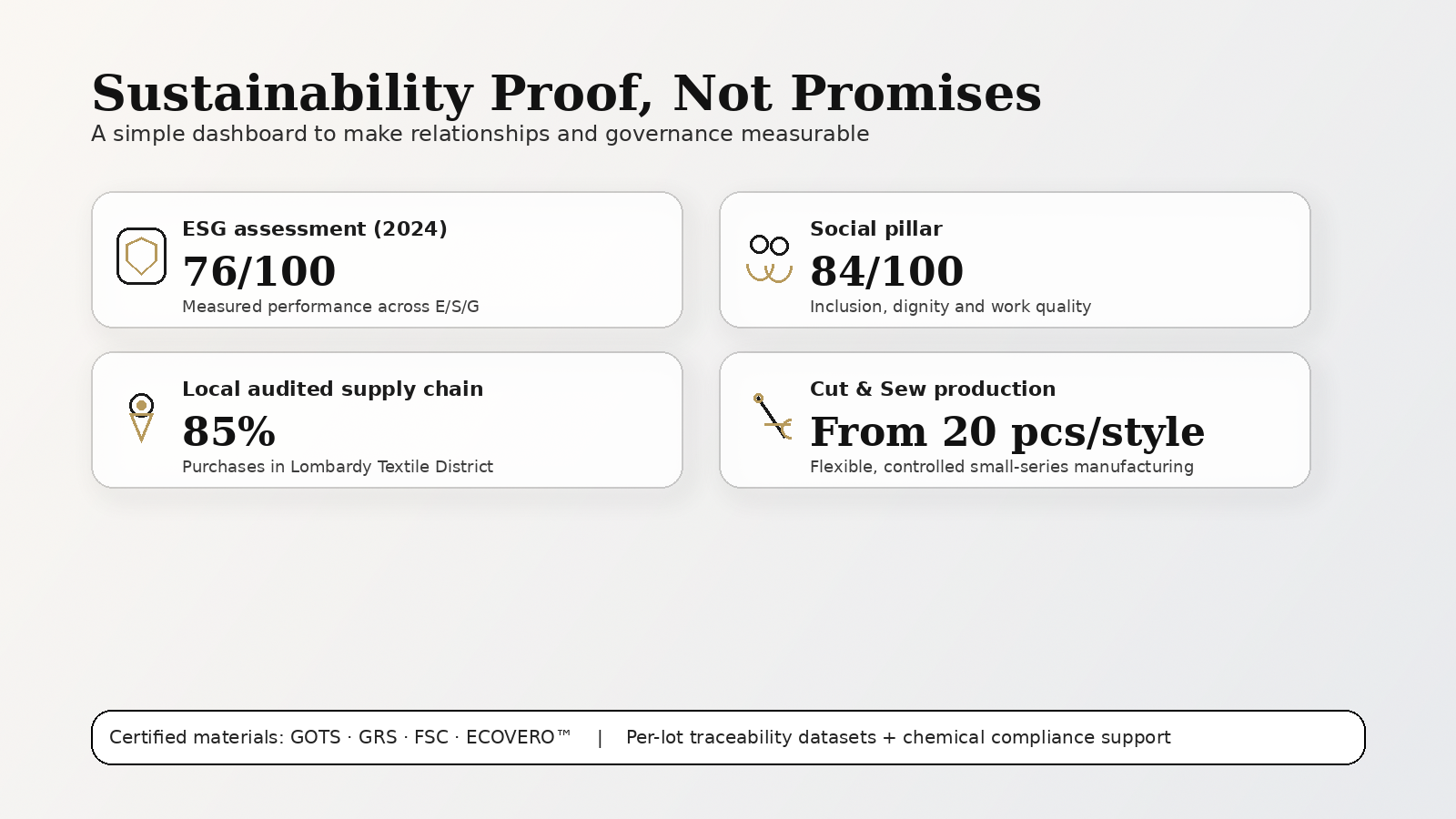Image resolution: width=1456 pixels, height=819 pixels.
Task: Click Flexible, controlled small-series manufacturing caption
Action: point(1002,467)
